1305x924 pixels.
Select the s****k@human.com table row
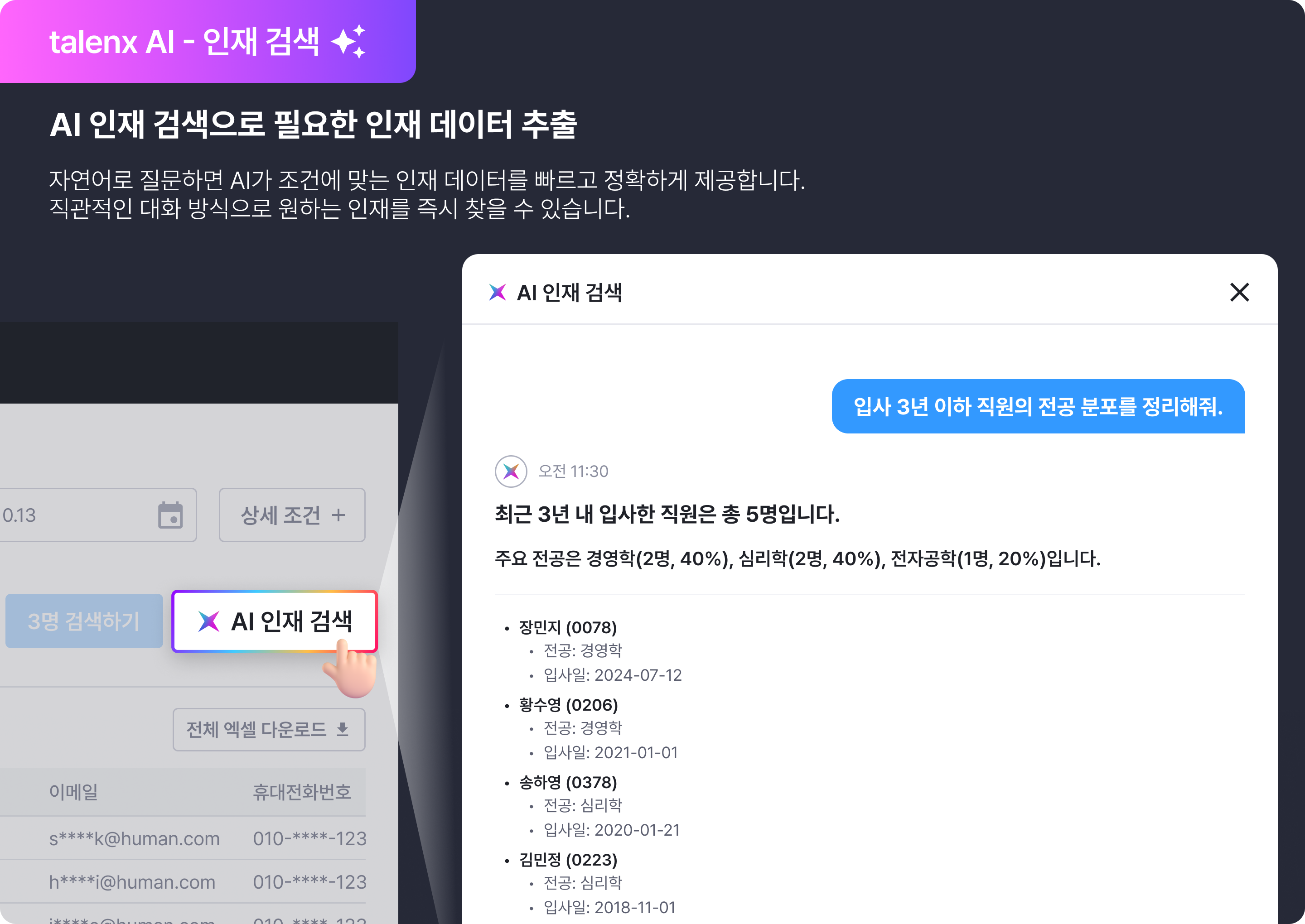point(183,838)
